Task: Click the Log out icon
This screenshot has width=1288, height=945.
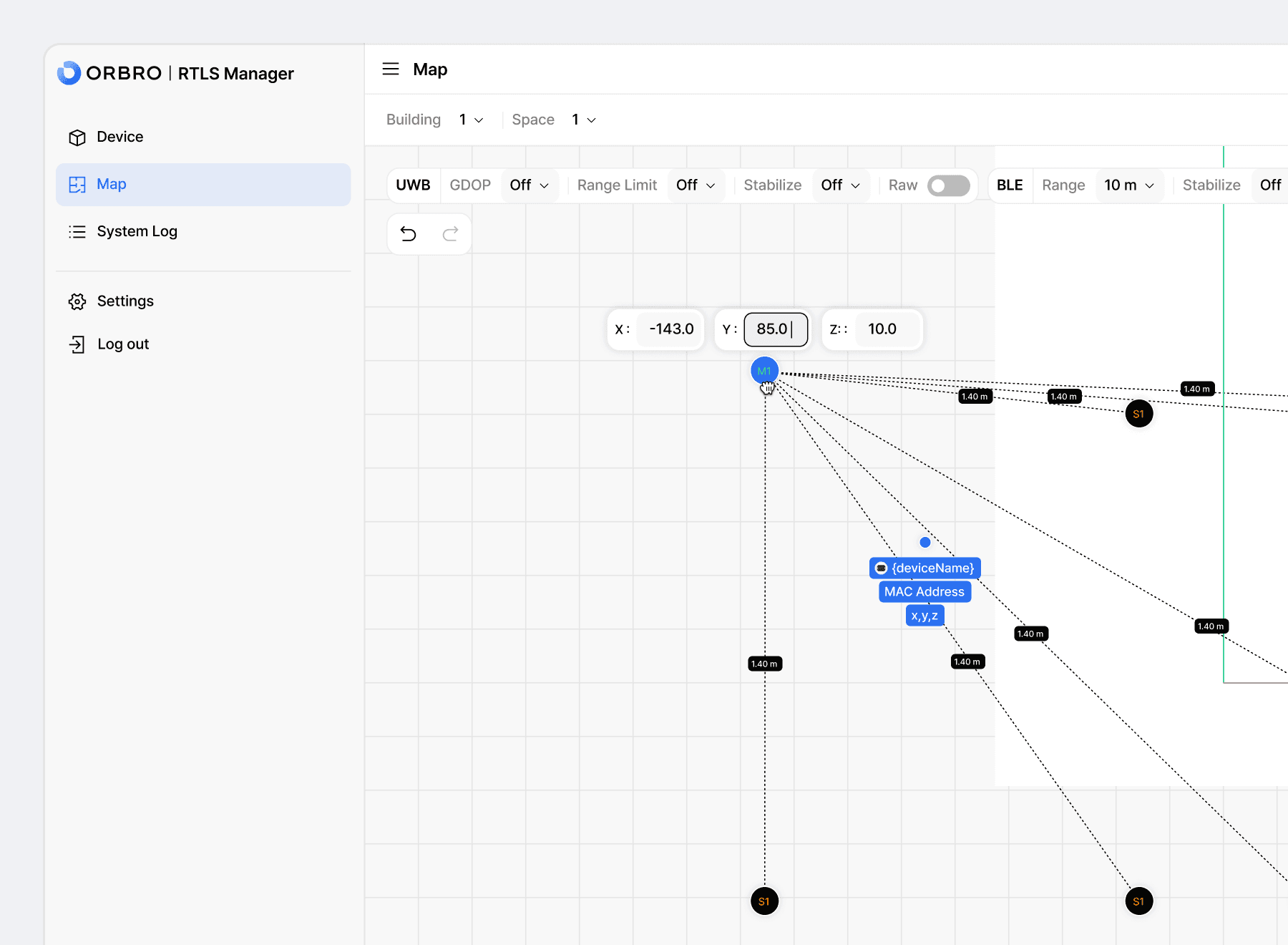Action: (77, 344)
